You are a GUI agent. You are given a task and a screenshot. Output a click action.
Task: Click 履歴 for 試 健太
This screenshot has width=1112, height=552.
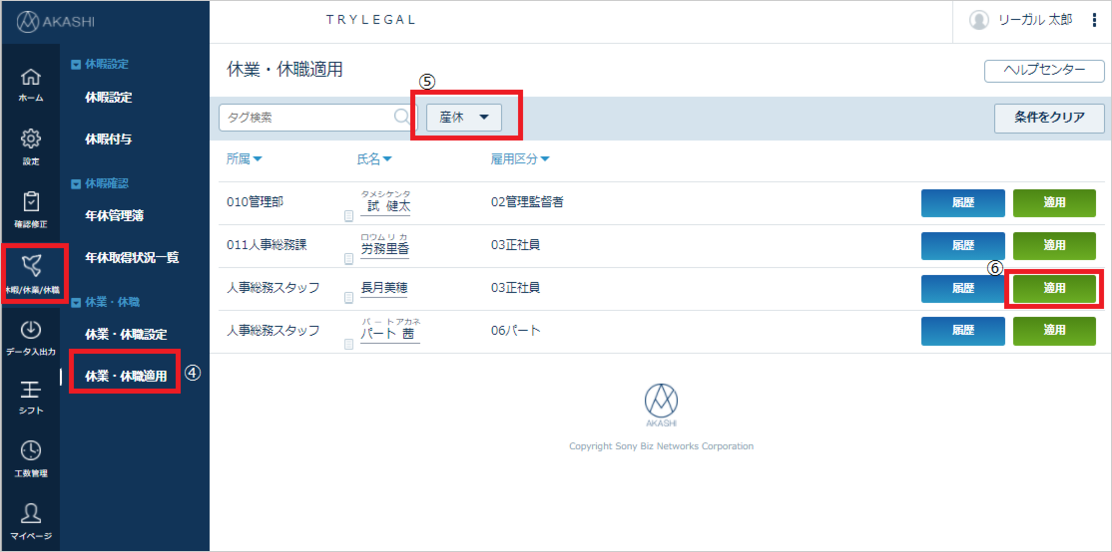pos(963,203)
